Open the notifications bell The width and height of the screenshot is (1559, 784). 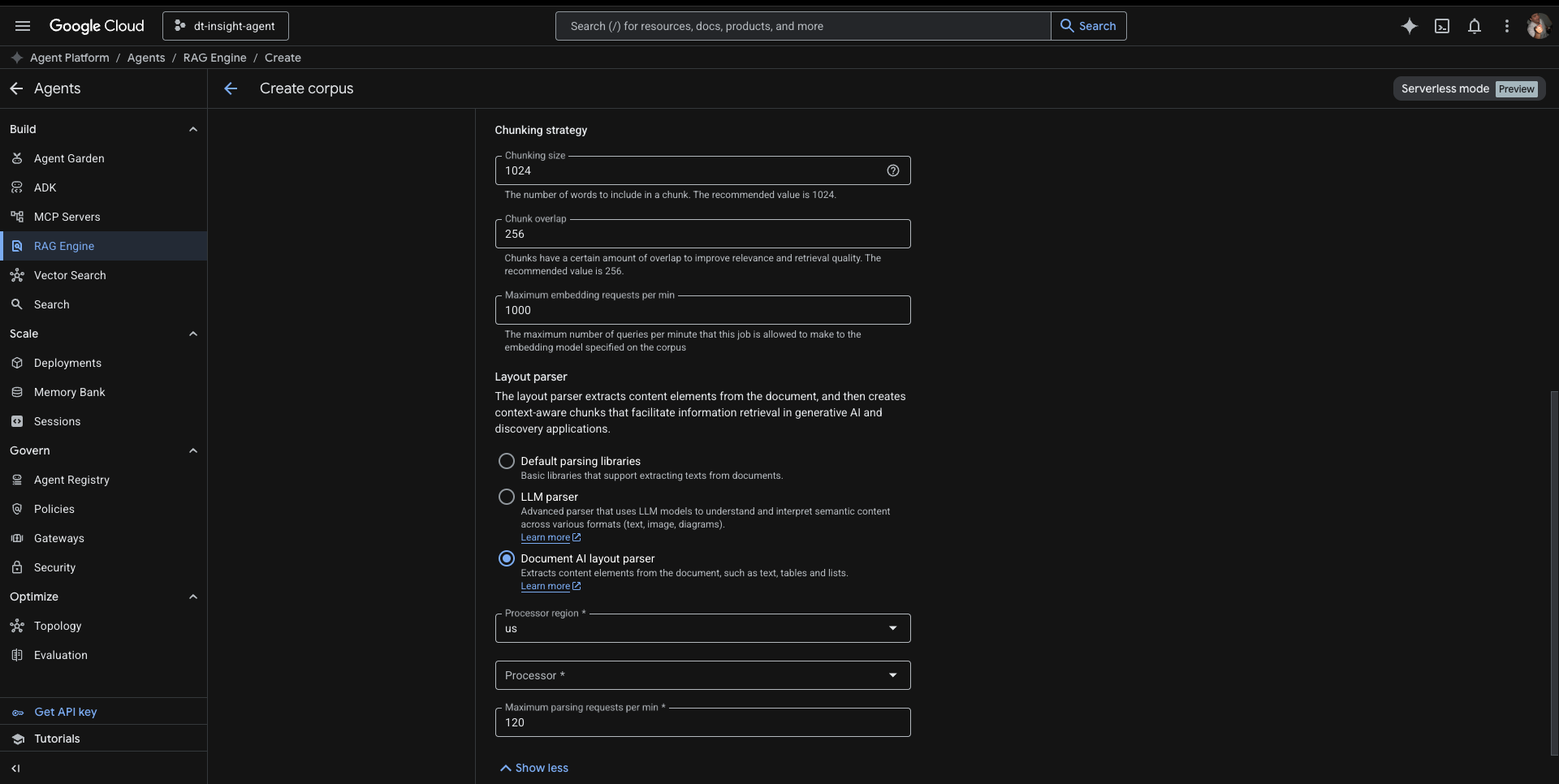tap(1475, 26)
